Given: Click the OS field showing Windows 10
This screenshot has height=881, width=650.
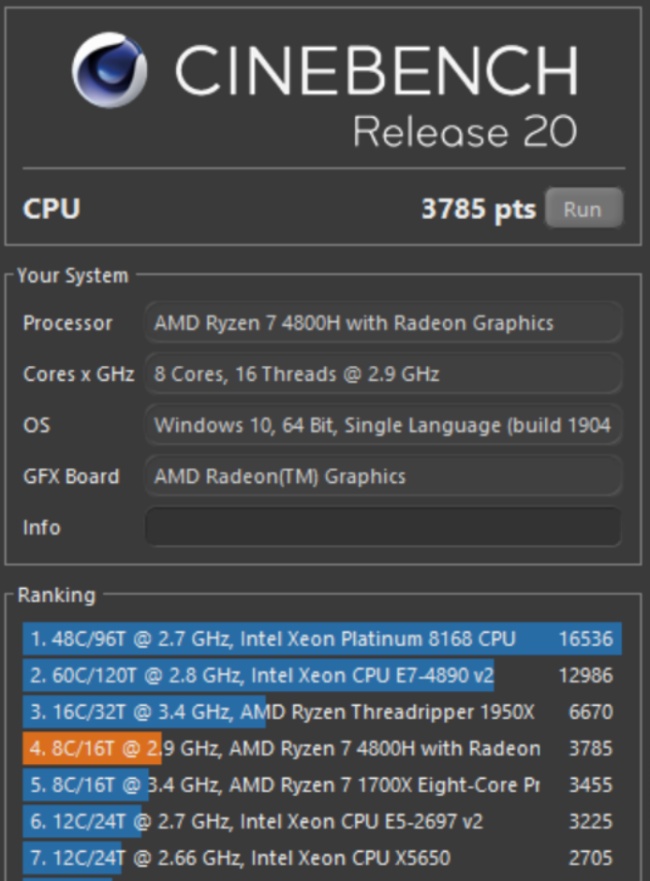Looking at the screenshot, I should [x=383, y=425].
